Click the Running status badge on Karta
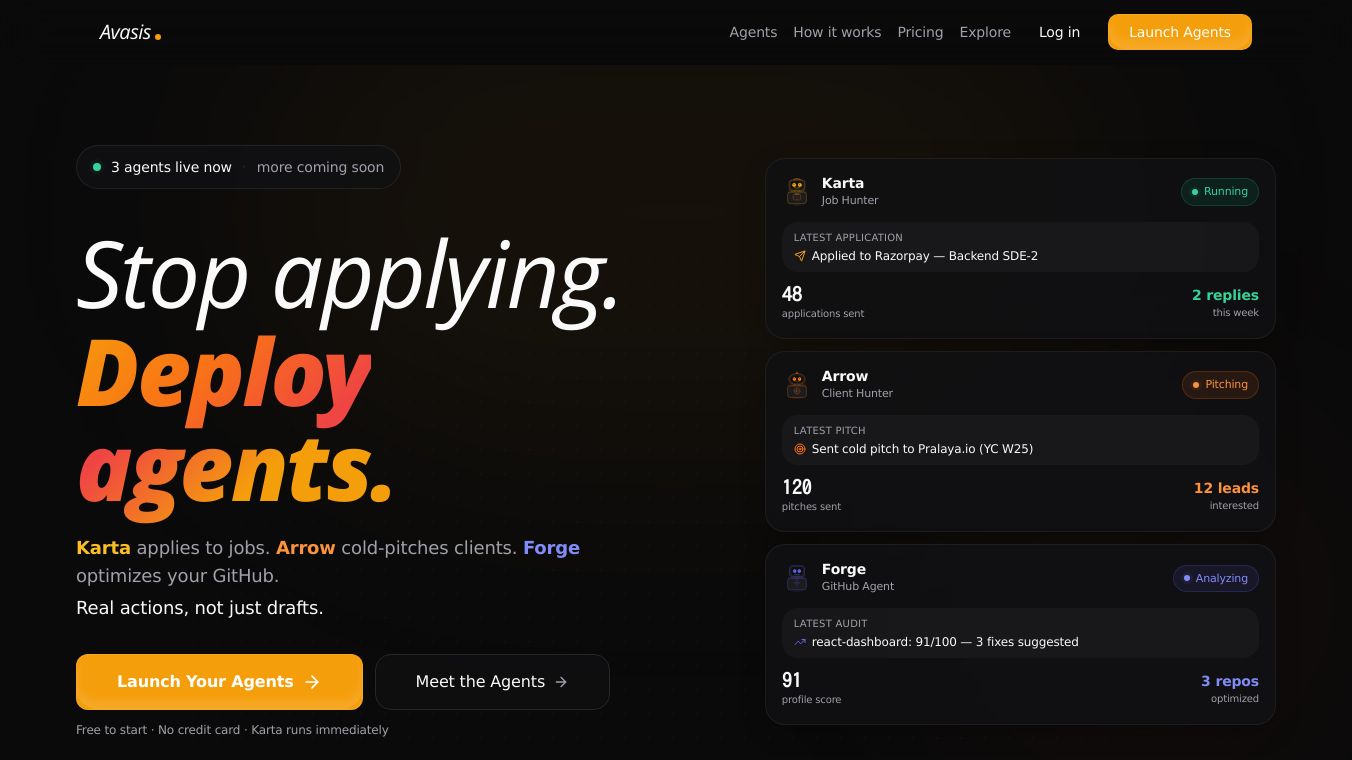1352x760 pixels. (1220, 192)
